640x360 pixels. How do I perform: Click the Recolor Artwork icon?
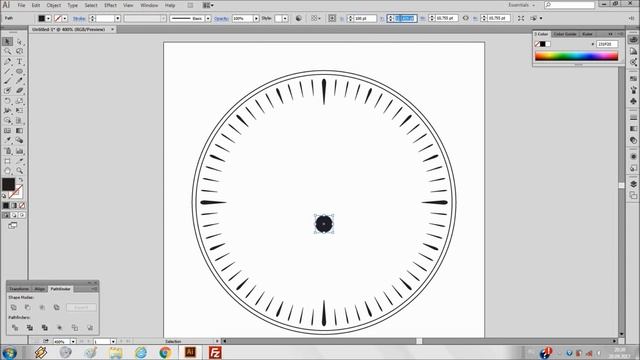pos(299,18)
